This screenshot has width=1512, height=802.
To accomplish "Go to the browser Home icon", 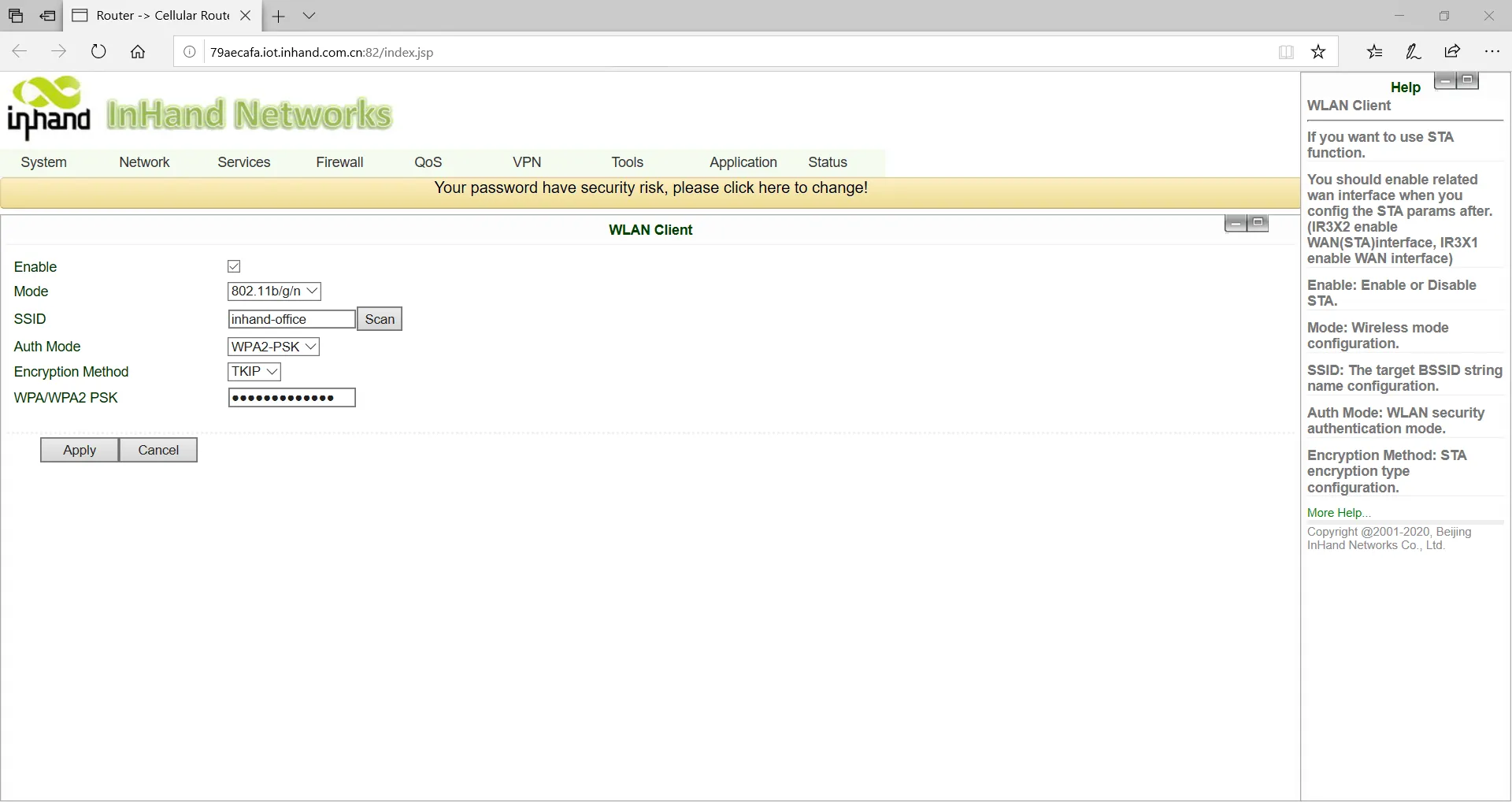I will (138, 52).
